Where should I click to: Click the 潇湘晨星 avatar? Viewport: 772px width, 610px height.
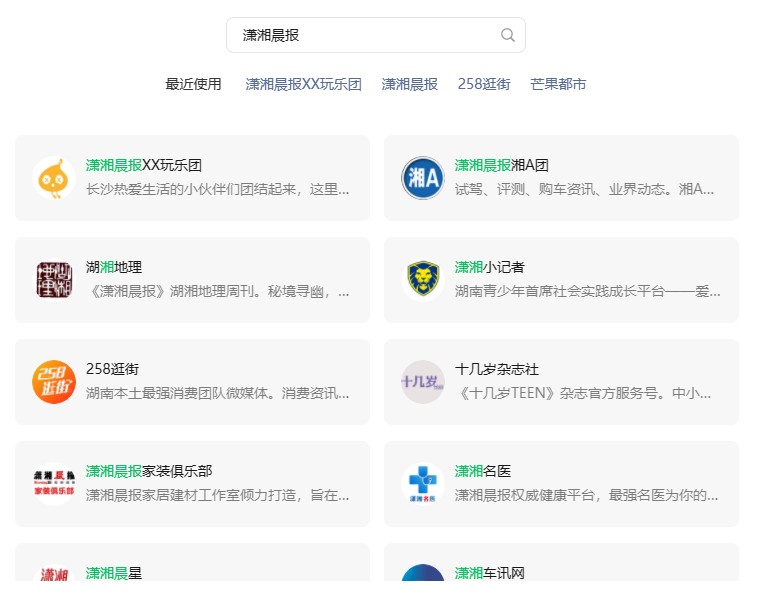point(54,572)
